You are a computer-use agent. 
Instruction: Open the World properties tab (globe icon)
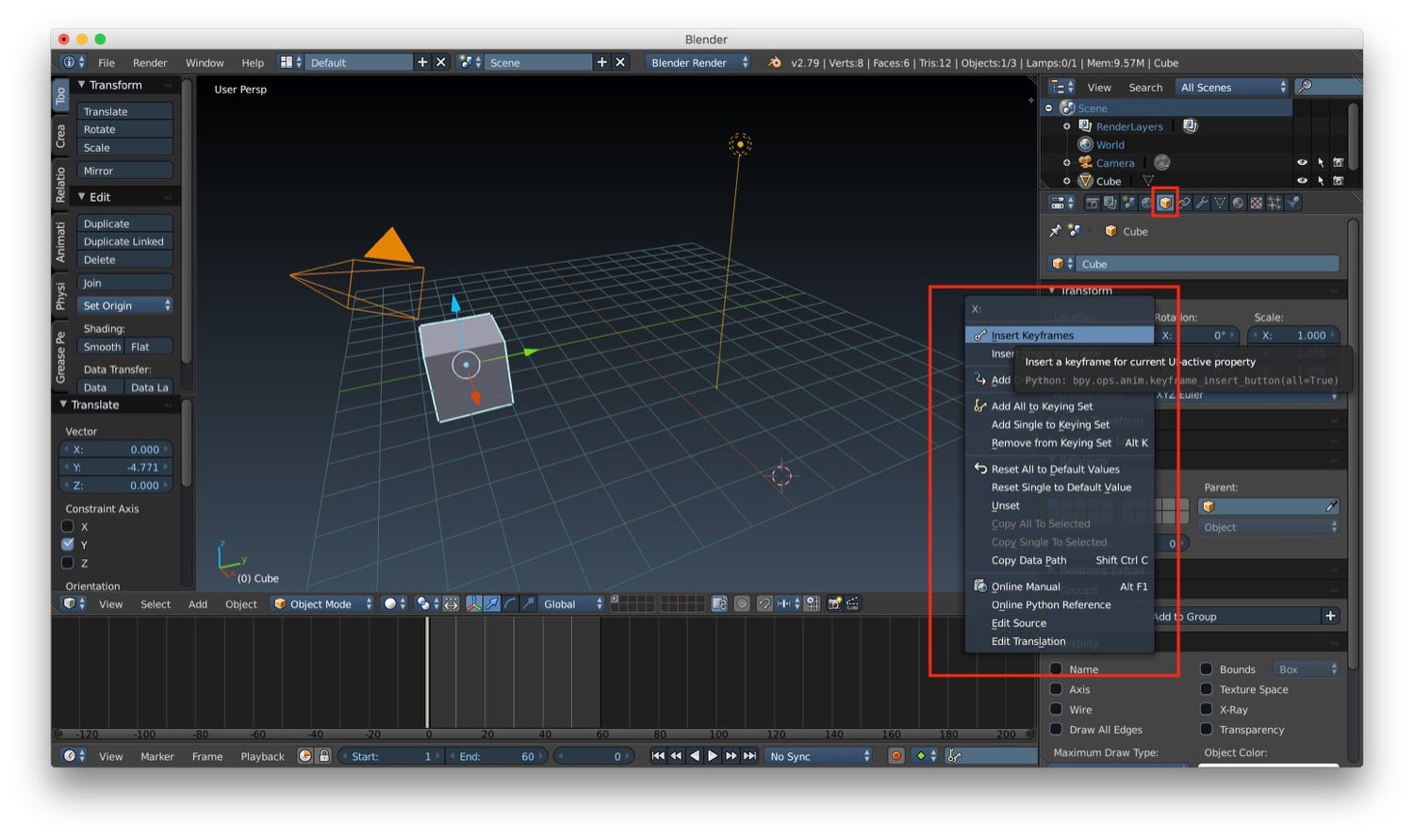[1145, 202]
